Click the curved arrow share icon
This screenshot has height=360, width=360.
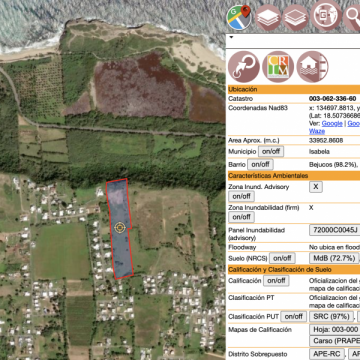[244, 67]
